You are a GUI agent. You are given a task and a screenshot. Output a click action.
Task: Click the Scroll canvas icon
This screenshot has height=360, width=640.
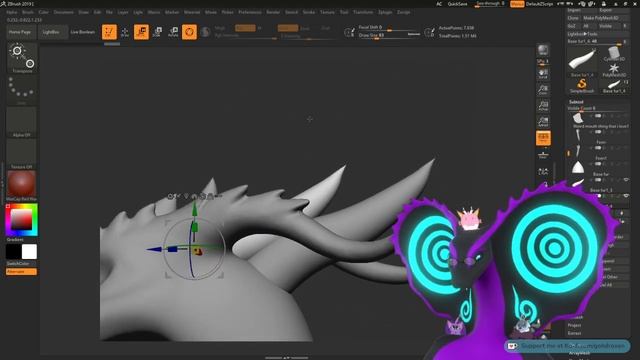(x=543, y=74)
